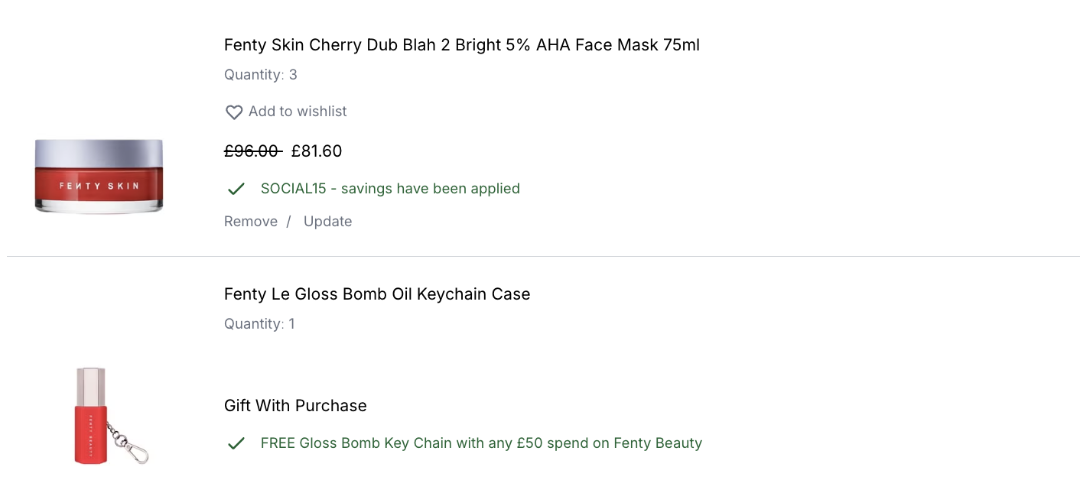
Task: Click the SOCIAL15 savings applied message
Action: click(x=390, y=188)
